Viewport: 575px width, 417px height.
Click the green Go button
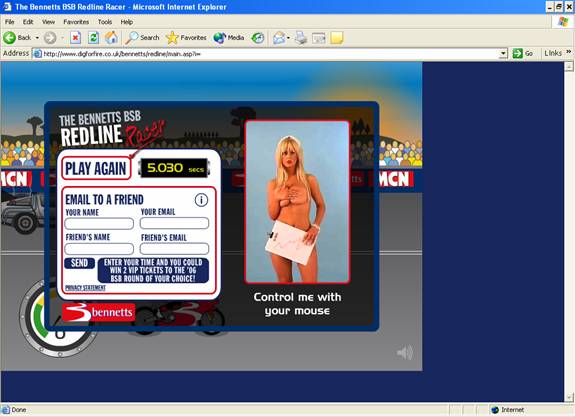523,54
